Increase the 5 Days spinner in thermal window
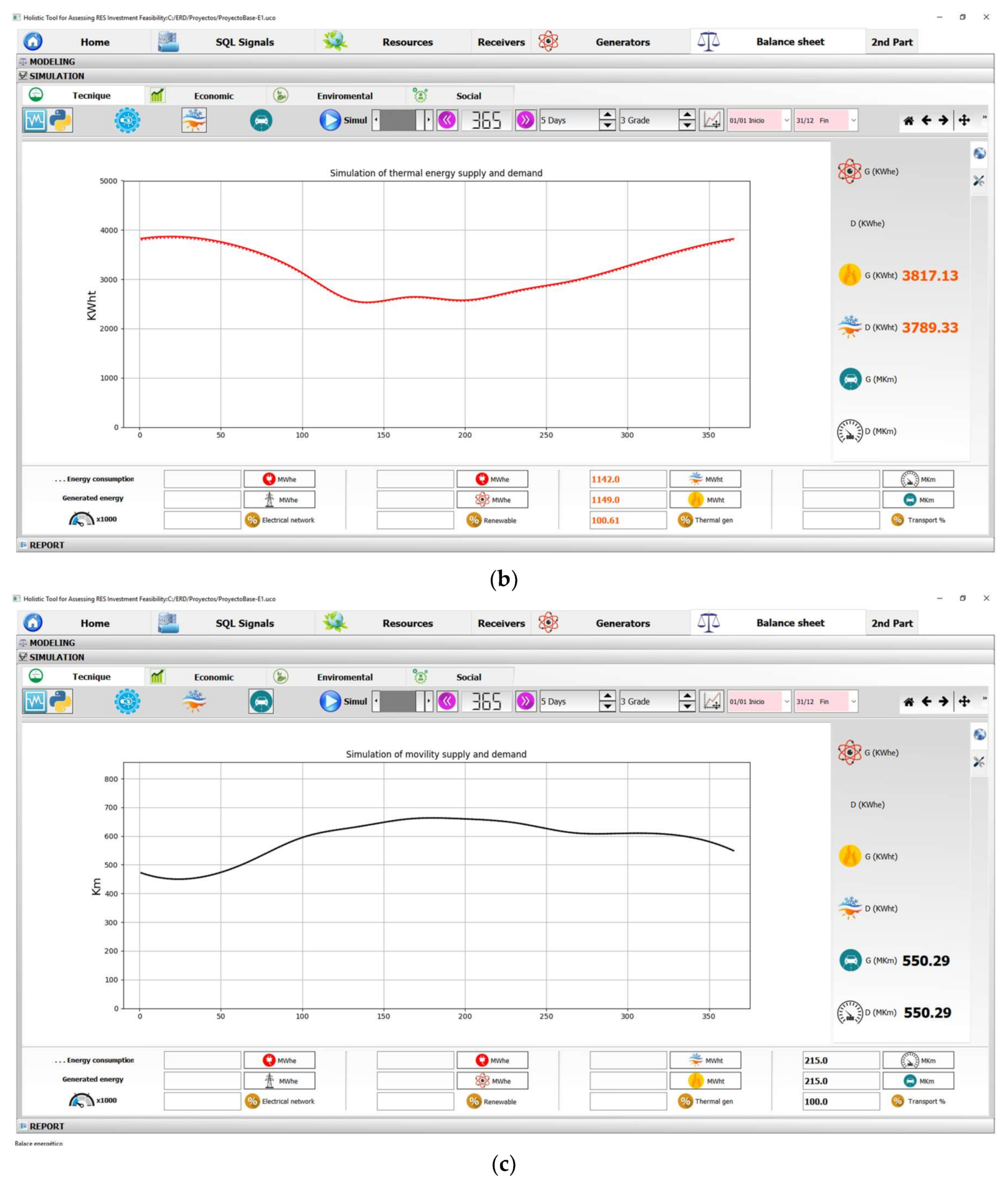Viewport: 1008px width, 1181px height. pyautogui.click(x=607, y=115)
